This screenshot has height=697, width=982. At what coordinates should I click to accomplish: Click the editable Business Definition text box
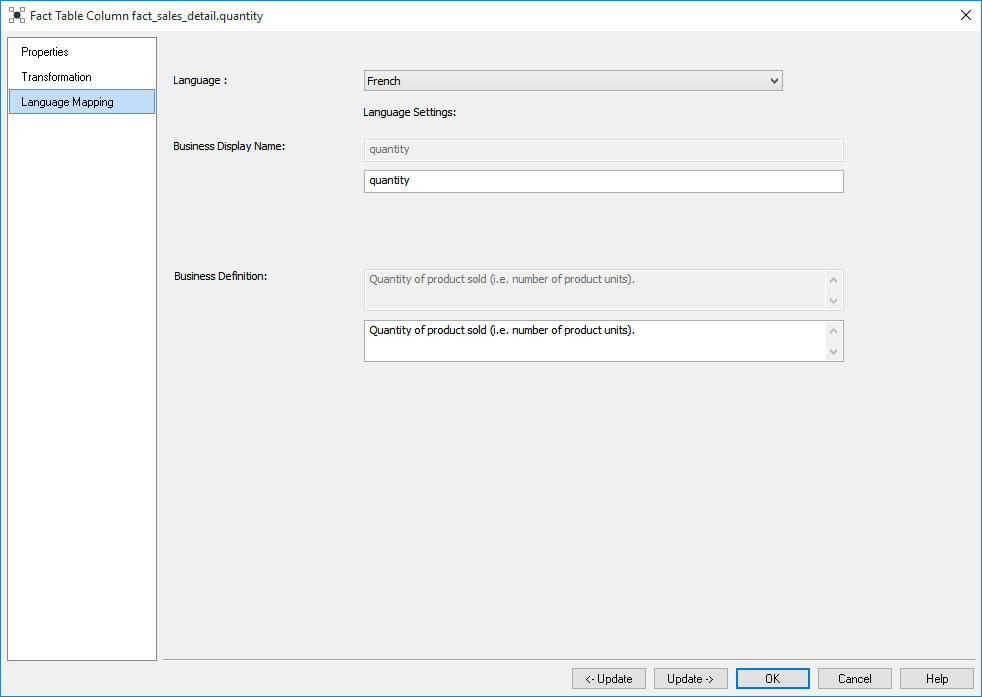tap(595, 340)
